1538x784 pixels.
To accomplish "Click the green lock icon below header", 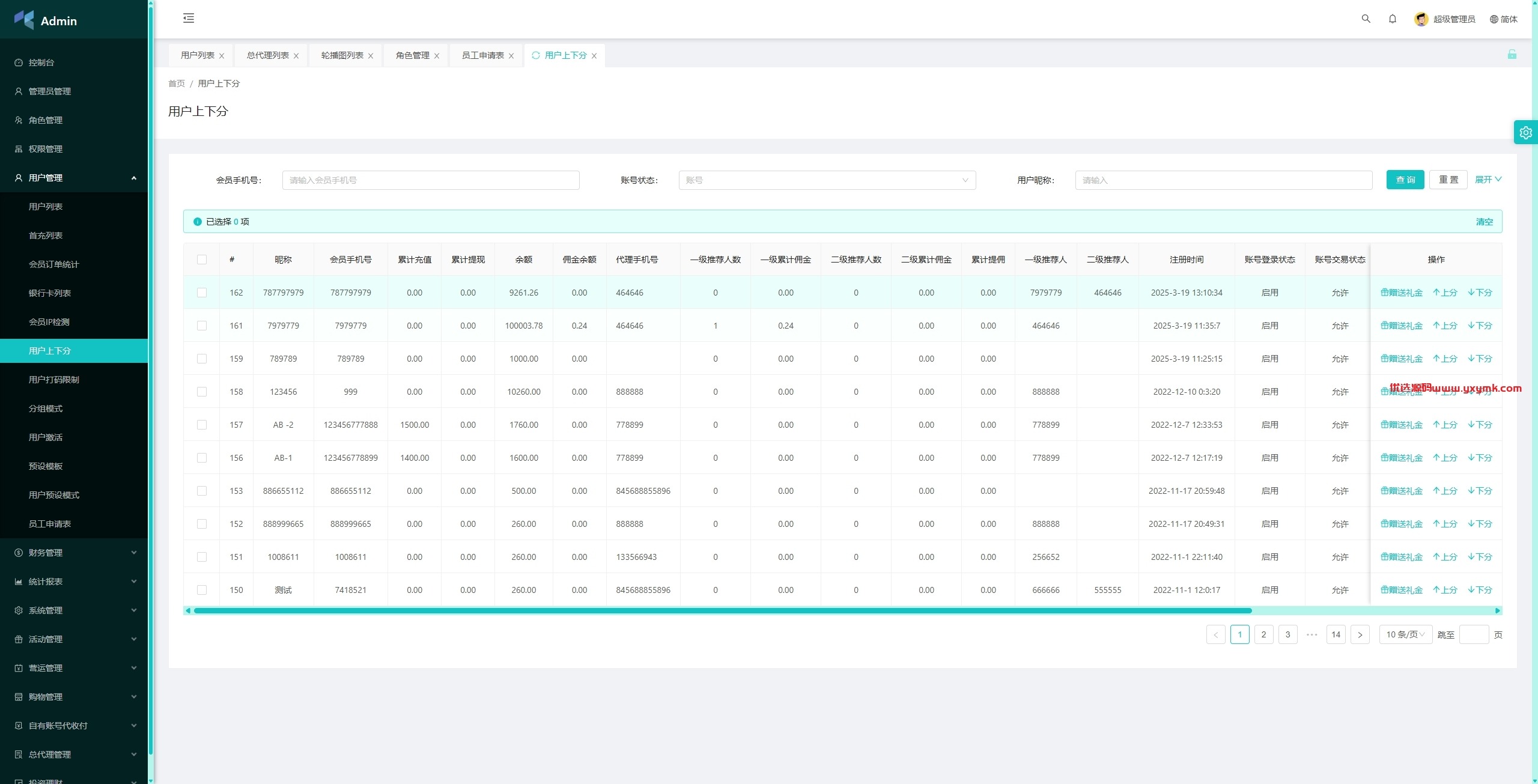I will 1512,54.
